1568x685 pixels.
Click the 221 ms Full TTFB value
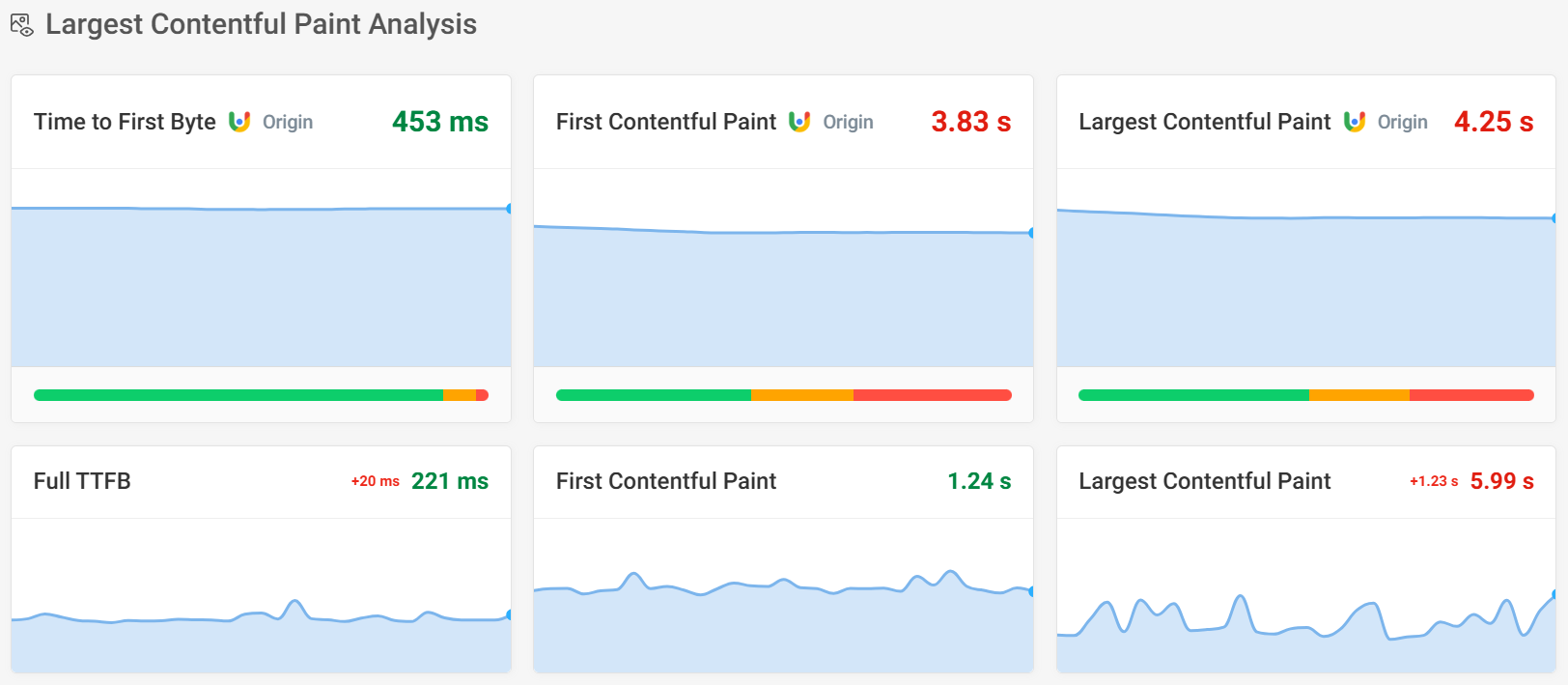point(449,480)
